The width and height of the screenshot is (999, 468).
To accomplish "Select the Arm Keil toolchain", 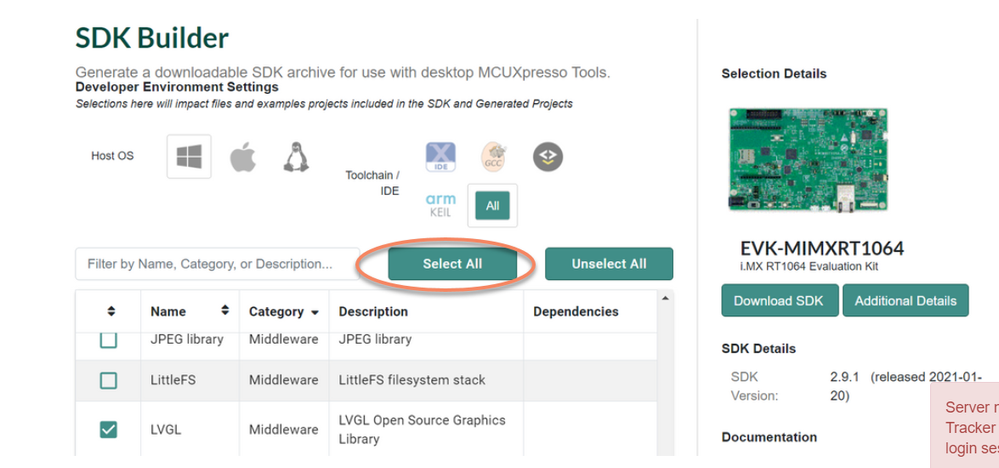I will tap(441, 204).
